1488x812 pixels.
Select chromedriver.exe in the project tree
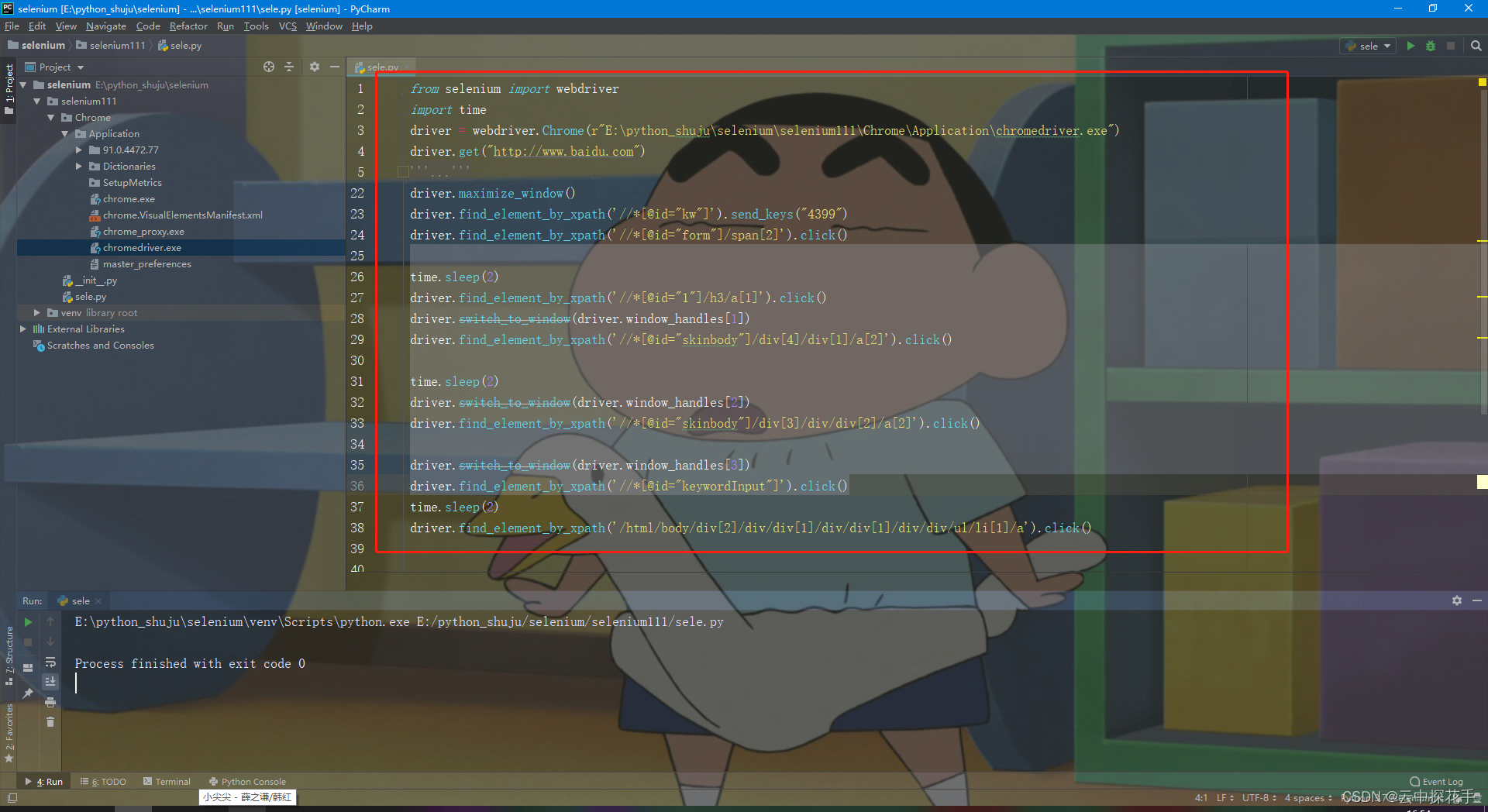pyautogui.click(x=142, y=248)
